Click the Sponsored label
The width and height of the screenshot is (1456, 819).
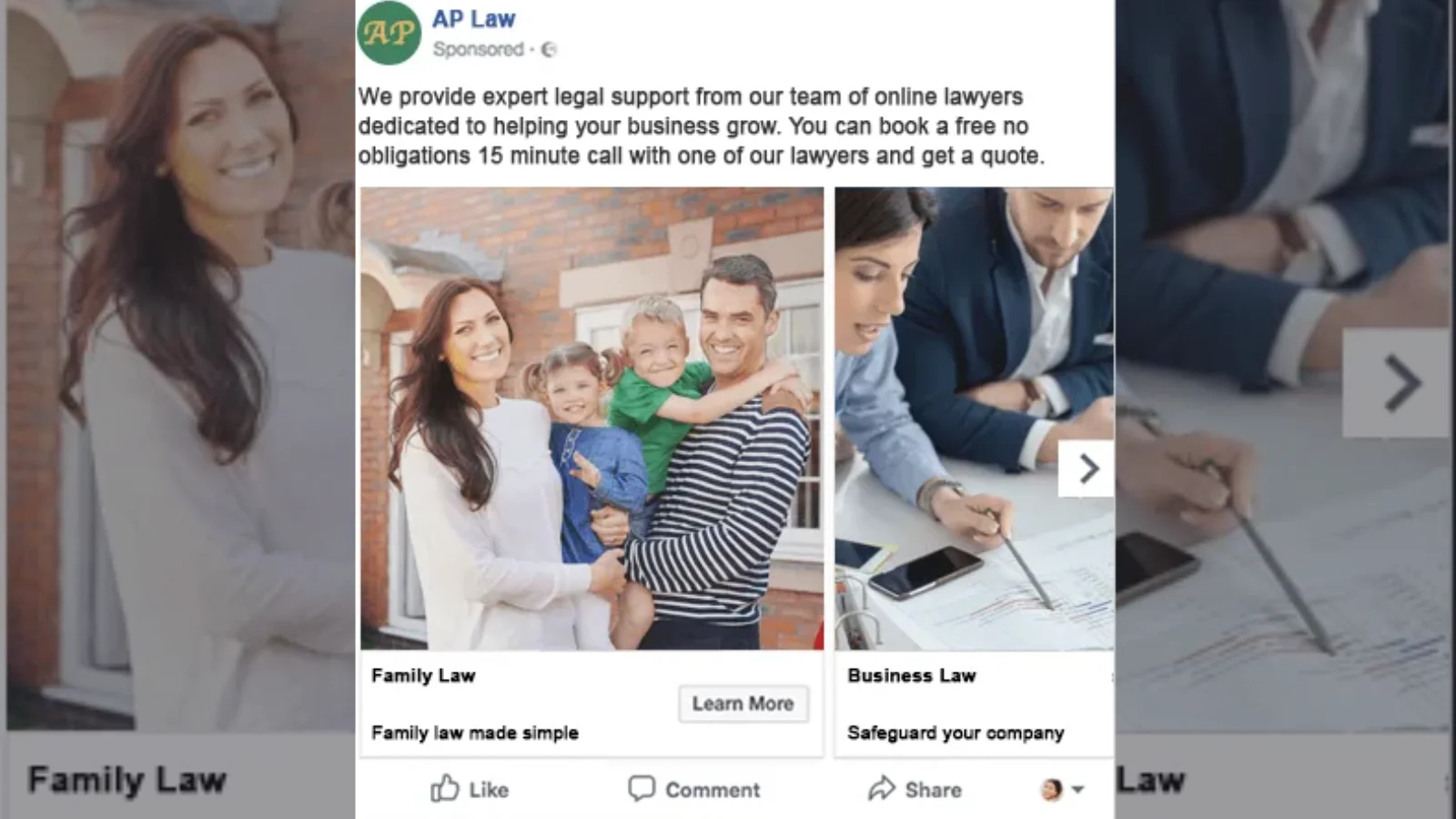[x=479, y=49]
